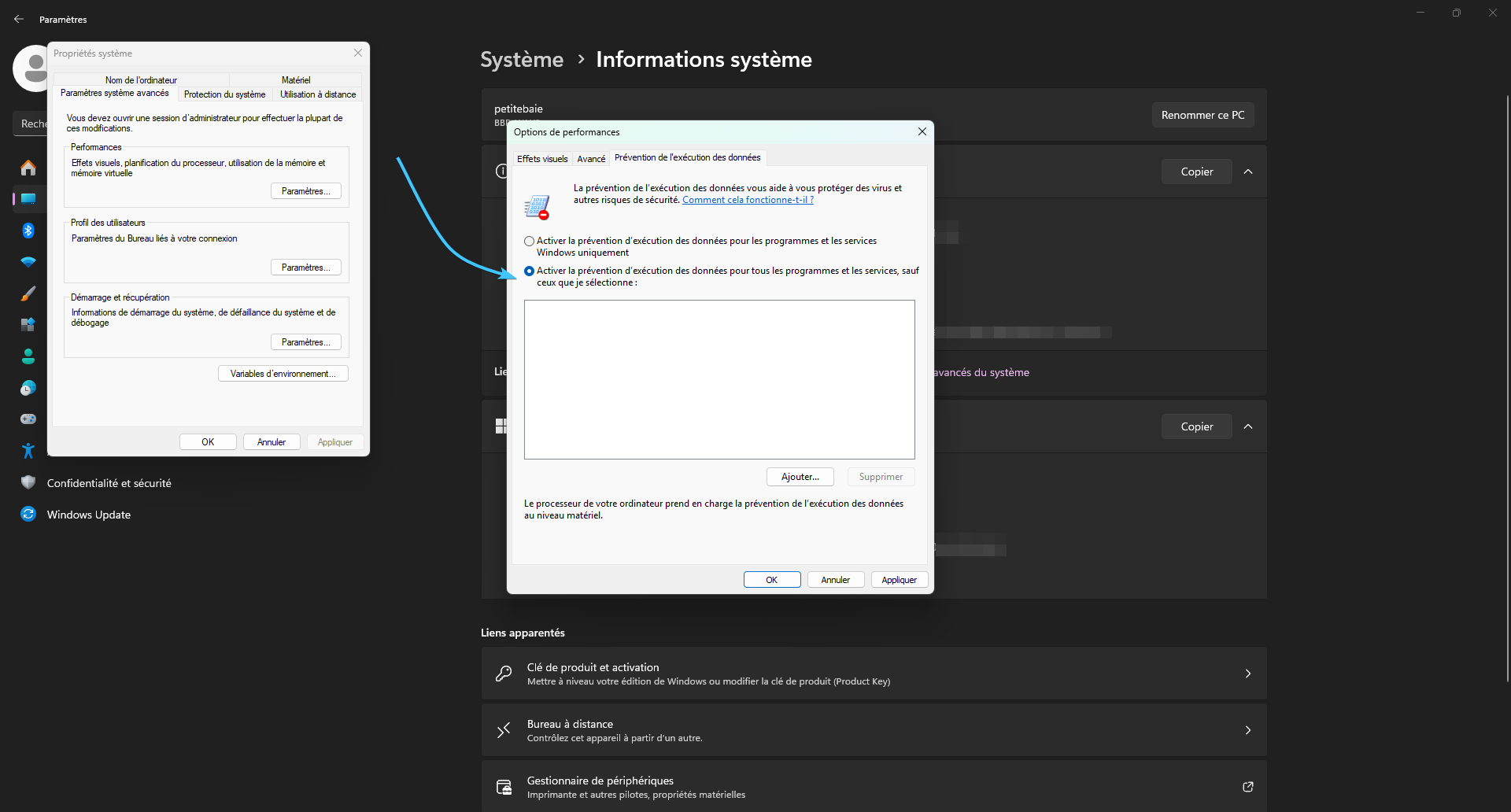The image size is (1511, 812).
Task: Open Profil des utilisateurs Paramètres... button
Action: click(306, 268)
